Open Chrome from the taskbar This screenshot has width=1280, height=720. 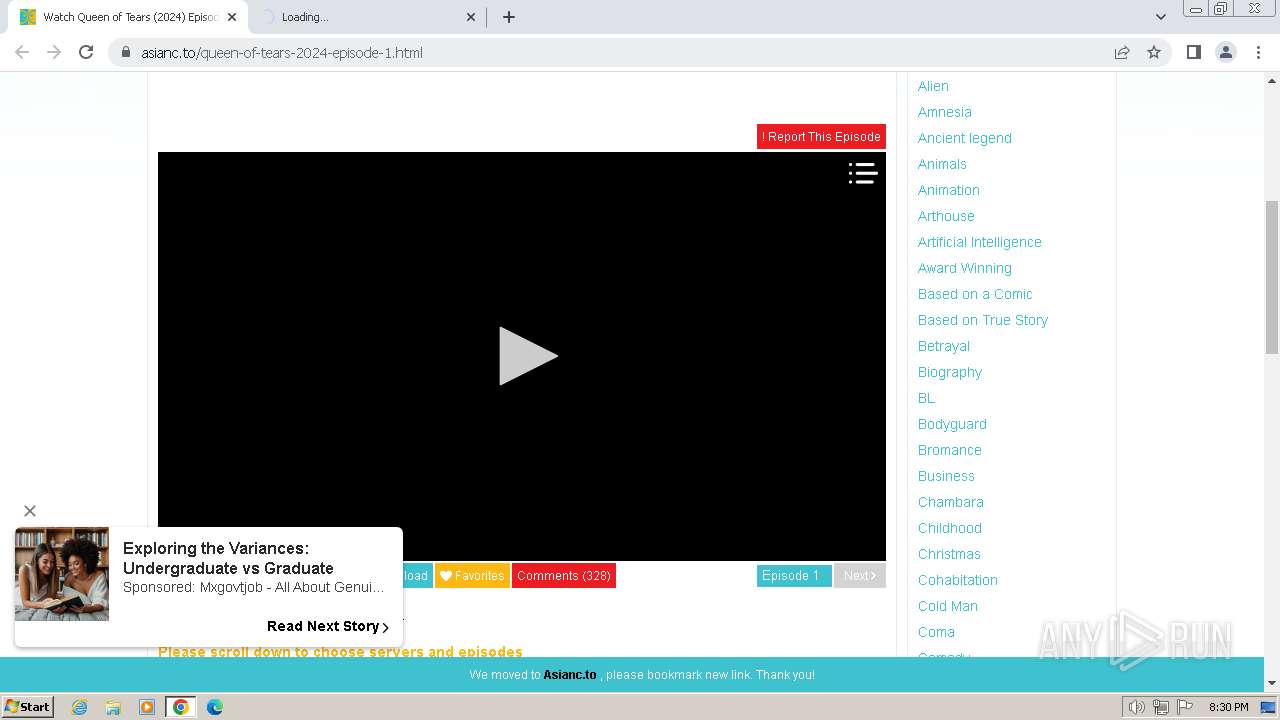(181, 707)
